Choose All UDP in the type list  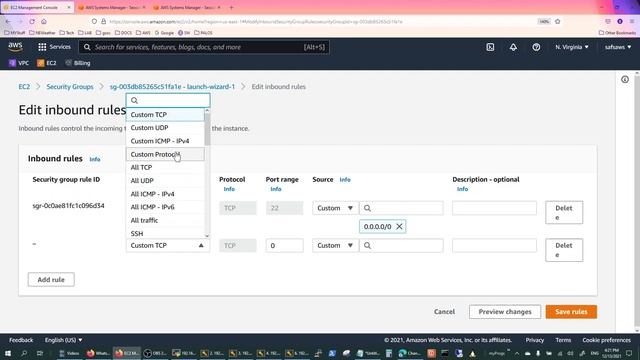pos(165,180)
